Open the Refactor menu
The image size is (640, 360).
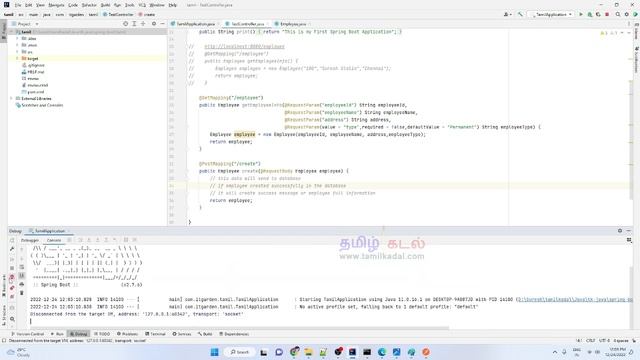coord(89,5)
